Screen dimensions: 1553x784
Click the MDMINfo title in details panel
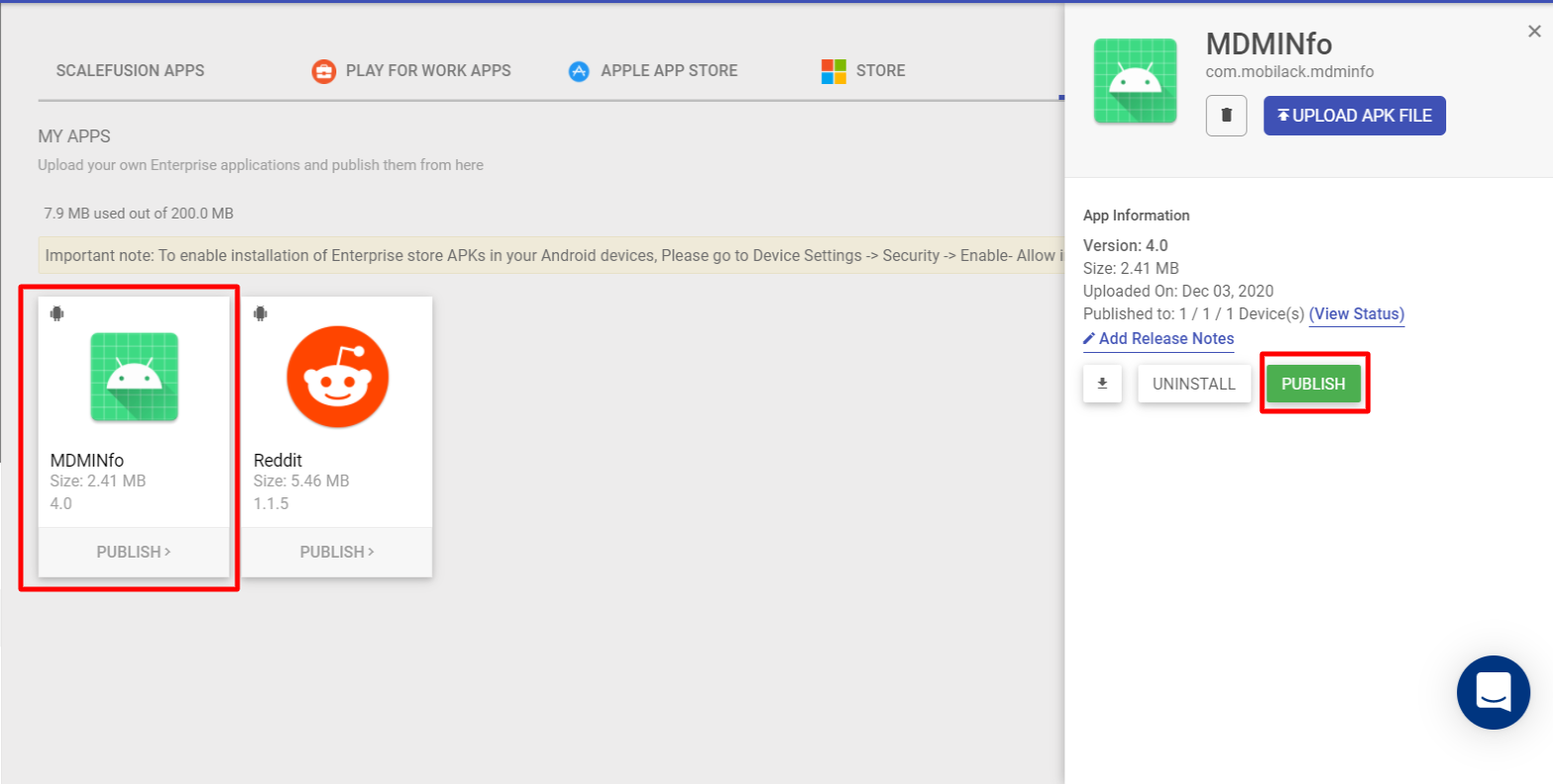point(1269,44)
